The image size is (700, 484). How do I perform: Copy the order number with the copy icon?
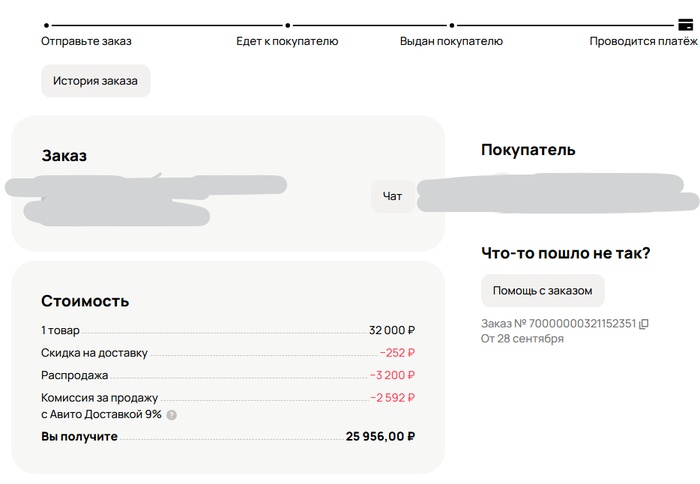(644, 323)
